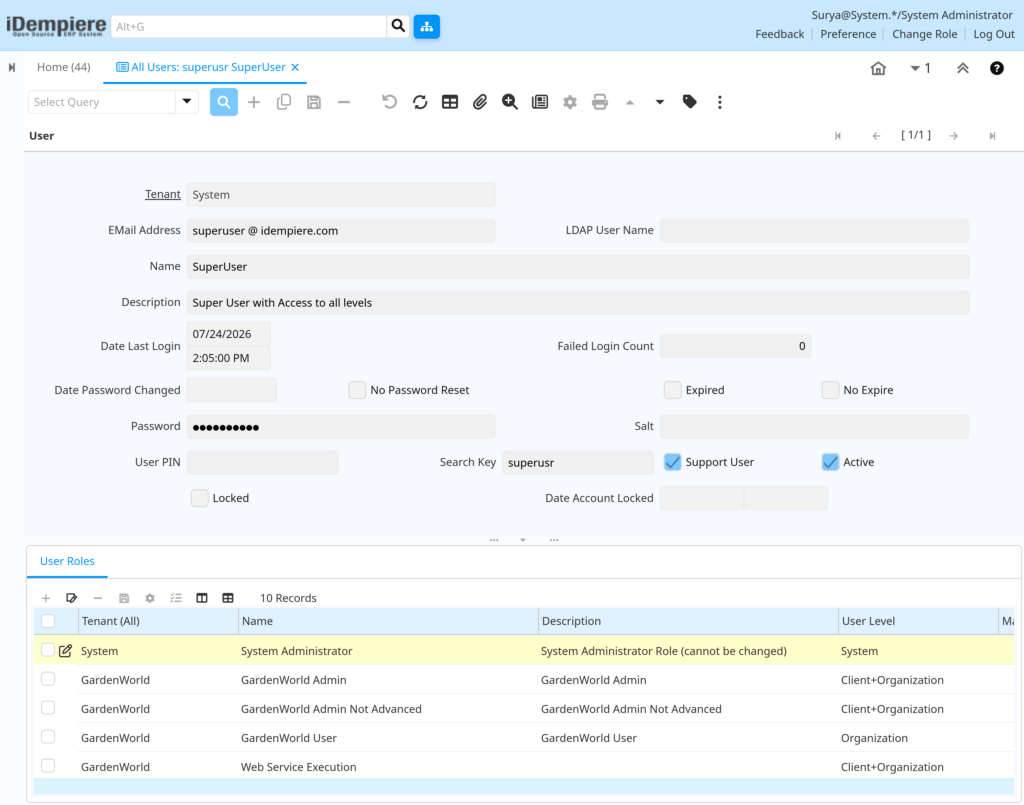
Task: Click the Change Role link
Action: pyautogui.click(x=924, y=34)
